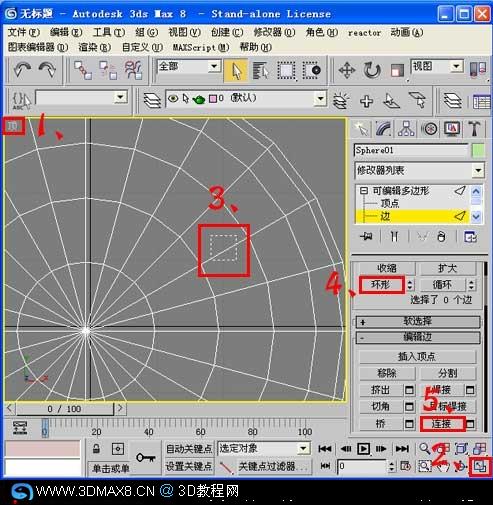Click the Create New Layer icon
493x505 pixels.
click(341, 100)
